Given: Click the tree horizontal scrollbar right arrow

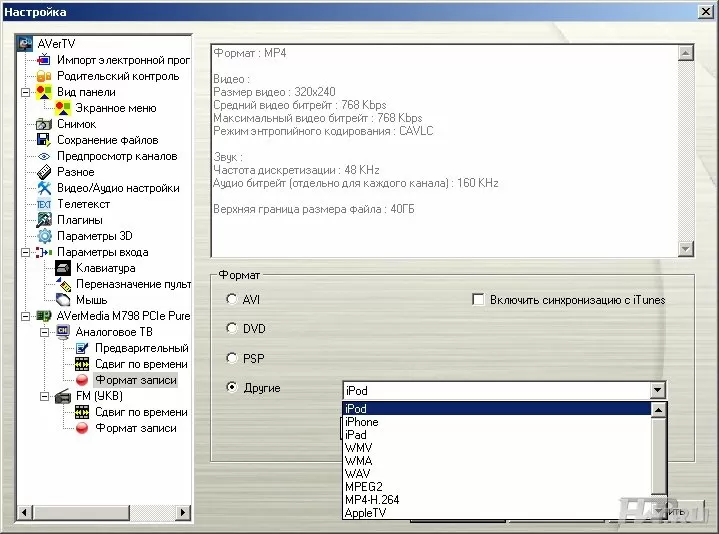Looking at the screenshot, I should (183, 513).
